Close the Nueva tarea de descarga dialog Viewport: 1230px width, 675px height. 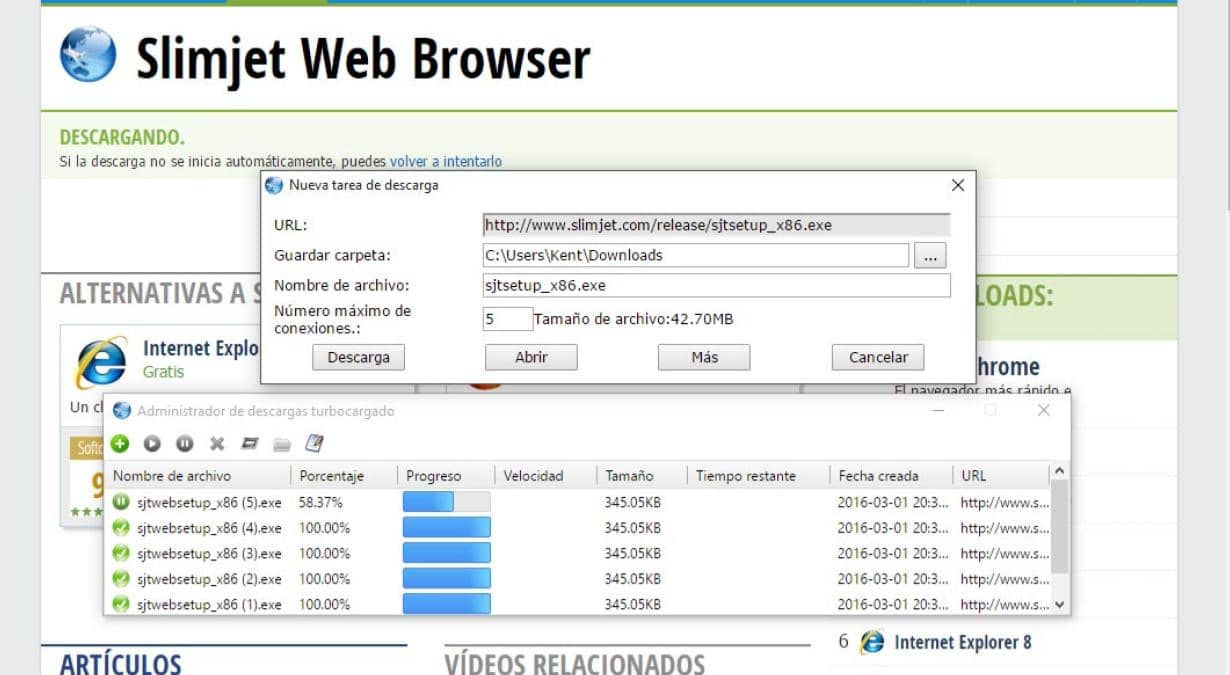[957, 185]
